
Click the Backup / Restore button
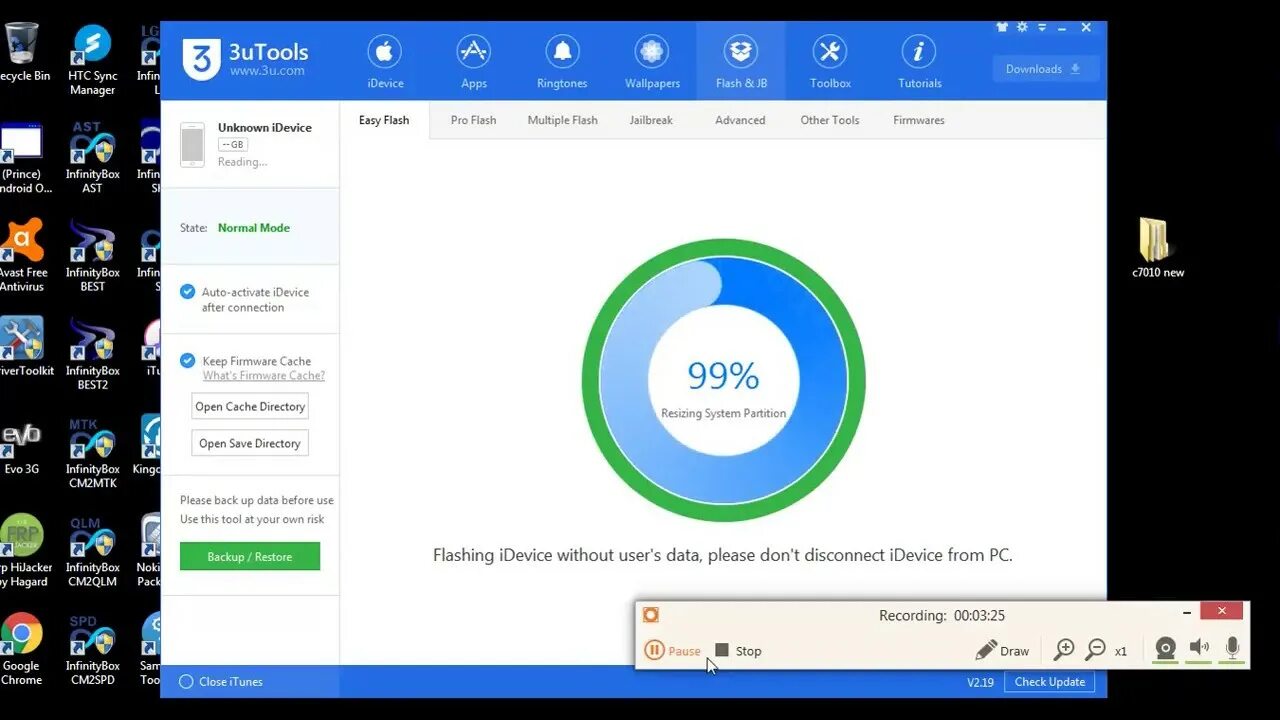250,557
